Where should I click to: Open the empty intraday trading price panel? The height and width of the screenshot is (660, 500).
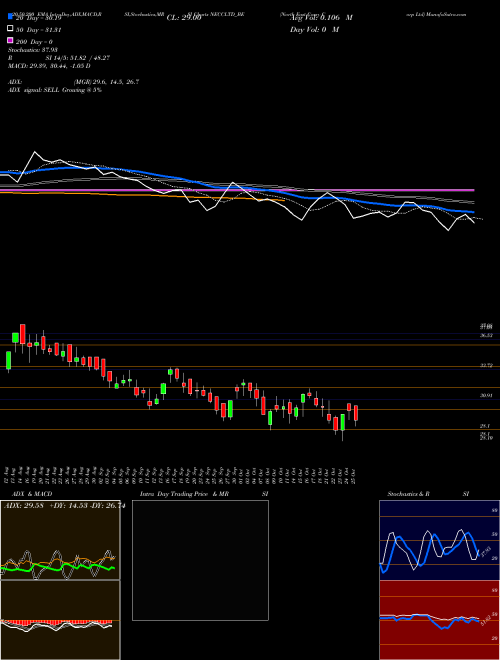[200, 560]
